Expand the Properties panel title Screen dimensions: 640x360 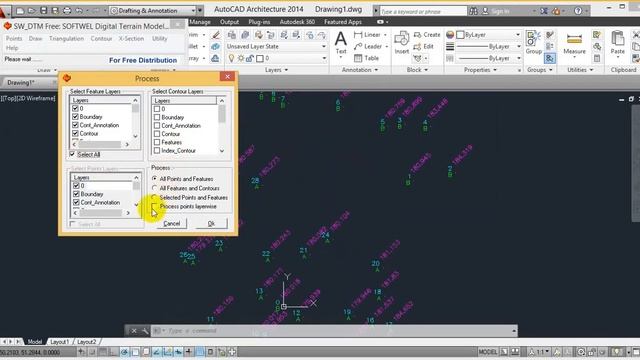(x=480, y=70)
